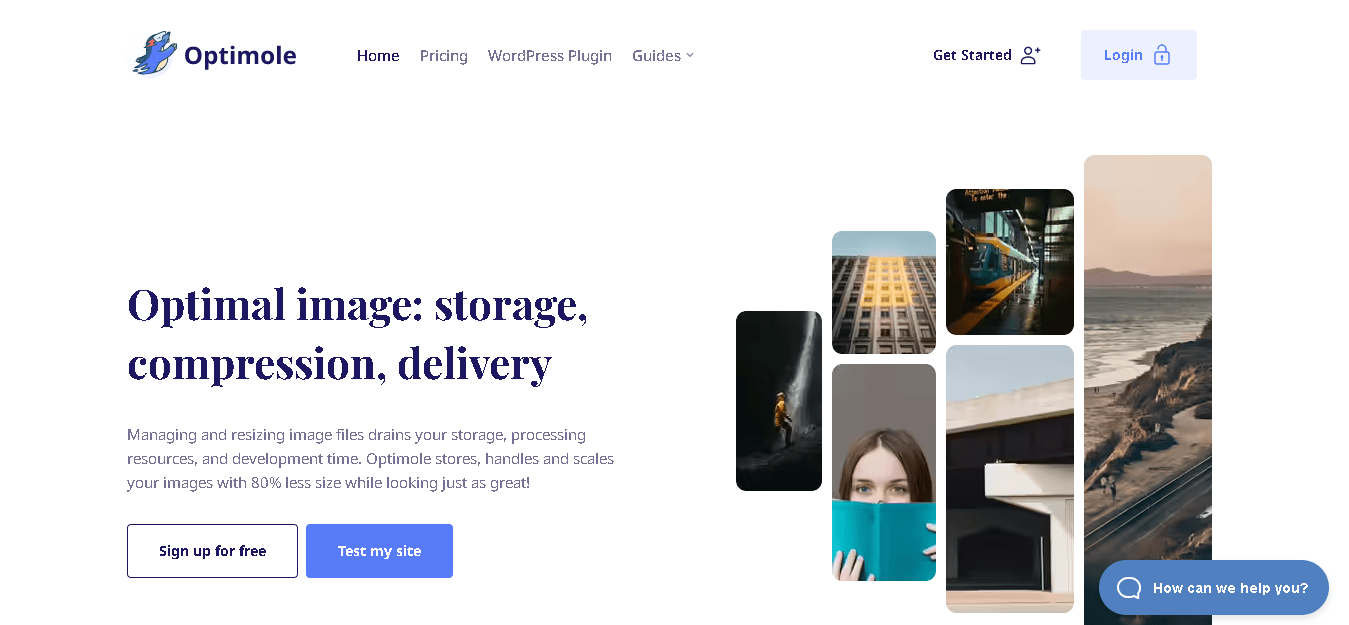Select the train station photo
1349x625 pixels.
[x=1010, y=262]
